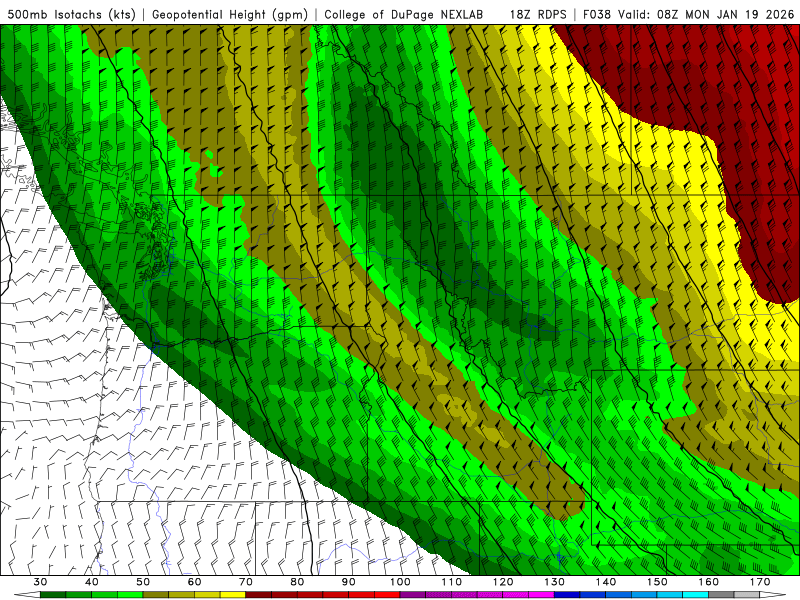
Task: Click the legend value 50
Action: [143, 582]
